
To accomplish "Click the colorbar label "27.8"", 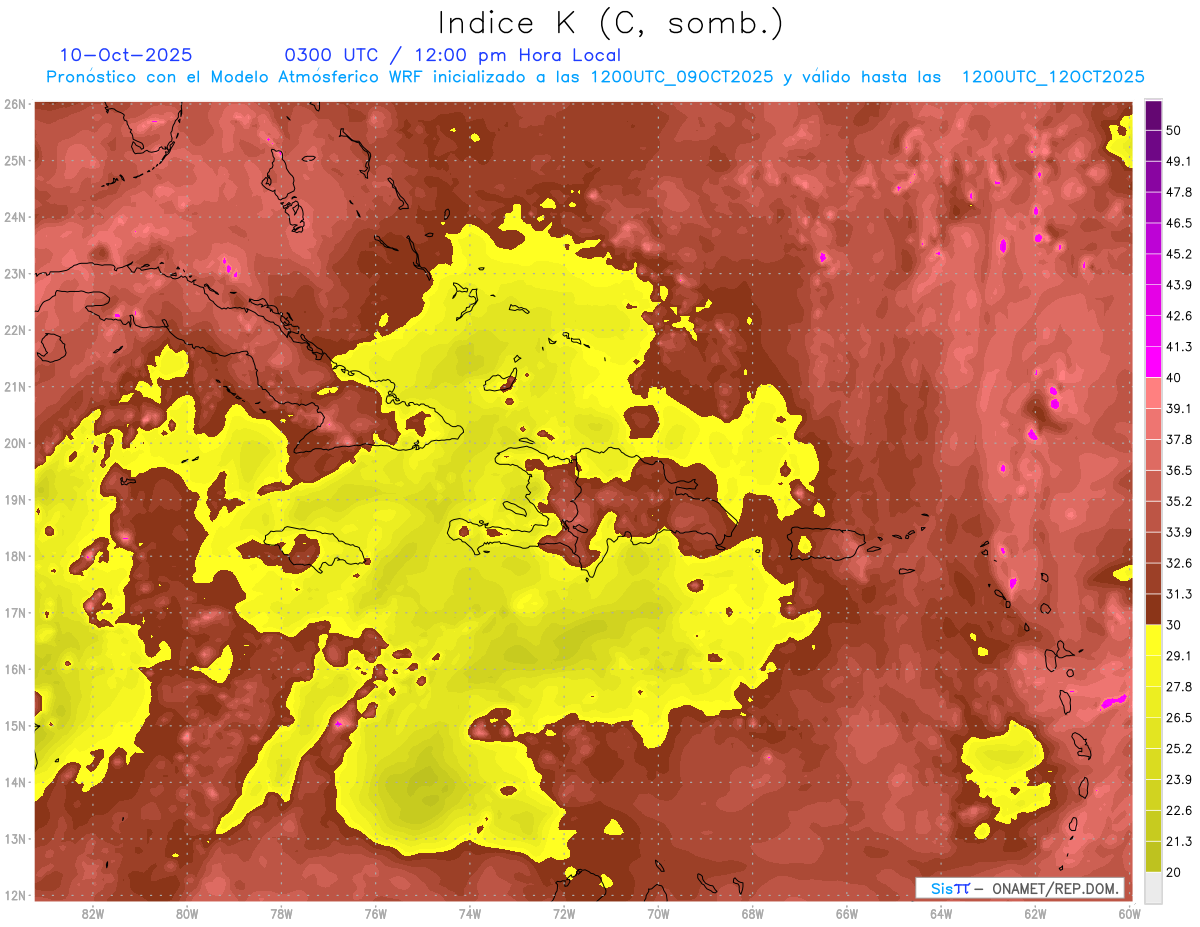I will [1178, 686].
